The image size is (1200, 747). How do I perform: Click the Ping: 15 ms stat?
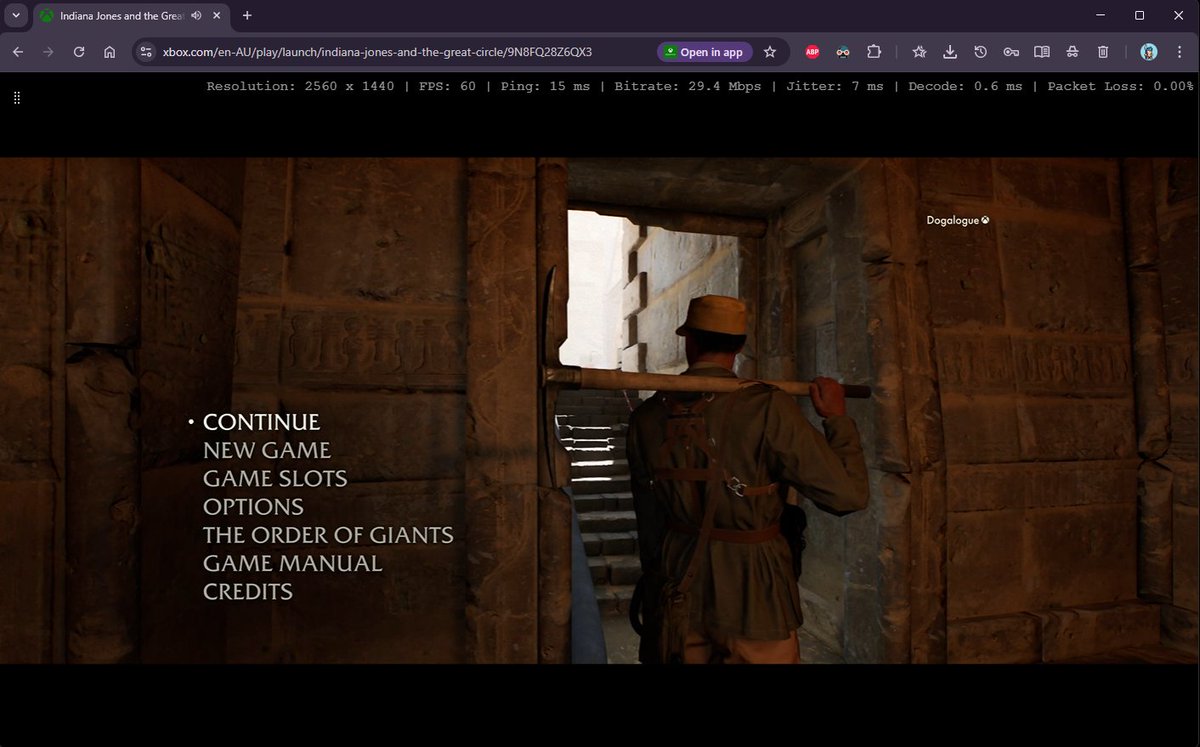pyautogui.click(x=541, y=86)
